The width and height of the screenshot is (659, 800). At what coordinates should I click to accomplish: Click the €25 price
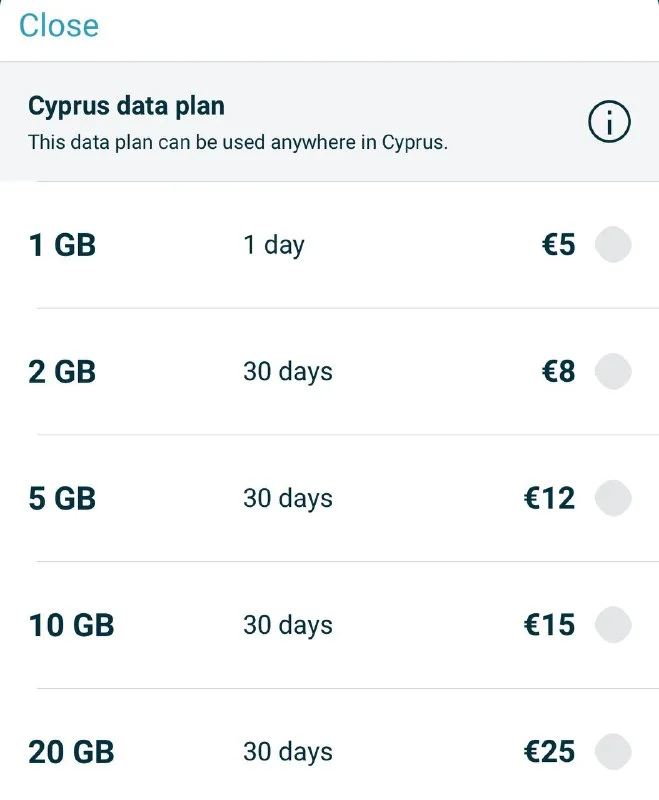549,752
